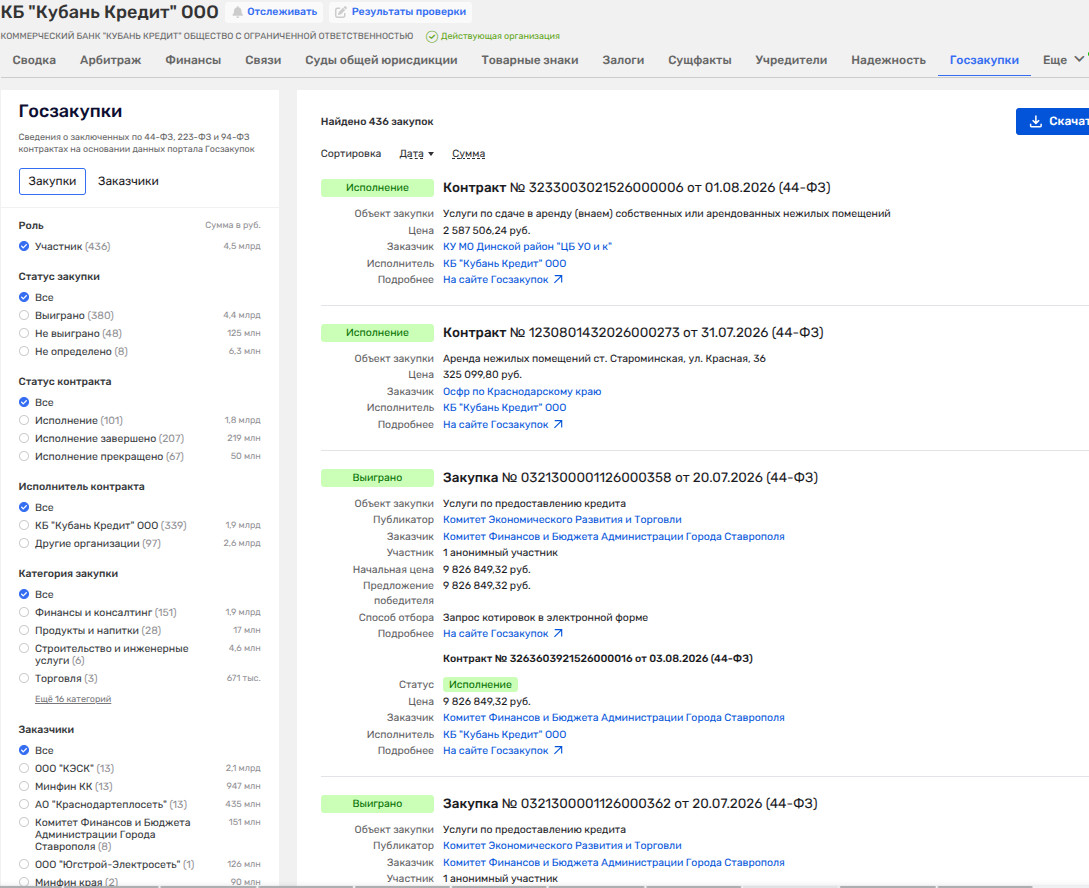Open executor link under contract 3233003021526000006
The width and height of the screenshot is (1089, 888).
click(x=504, y=263)
